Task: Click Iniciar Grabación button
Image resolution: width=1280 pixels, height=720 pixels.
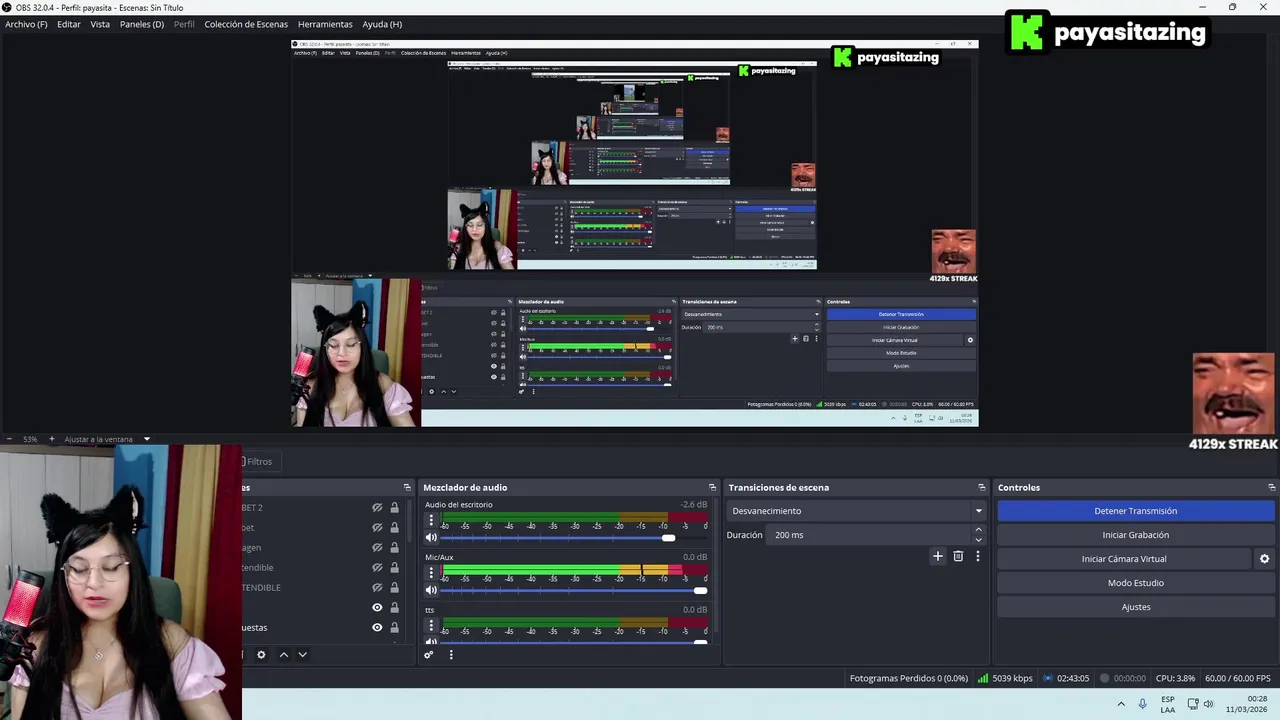Action: click(1135, 535)
